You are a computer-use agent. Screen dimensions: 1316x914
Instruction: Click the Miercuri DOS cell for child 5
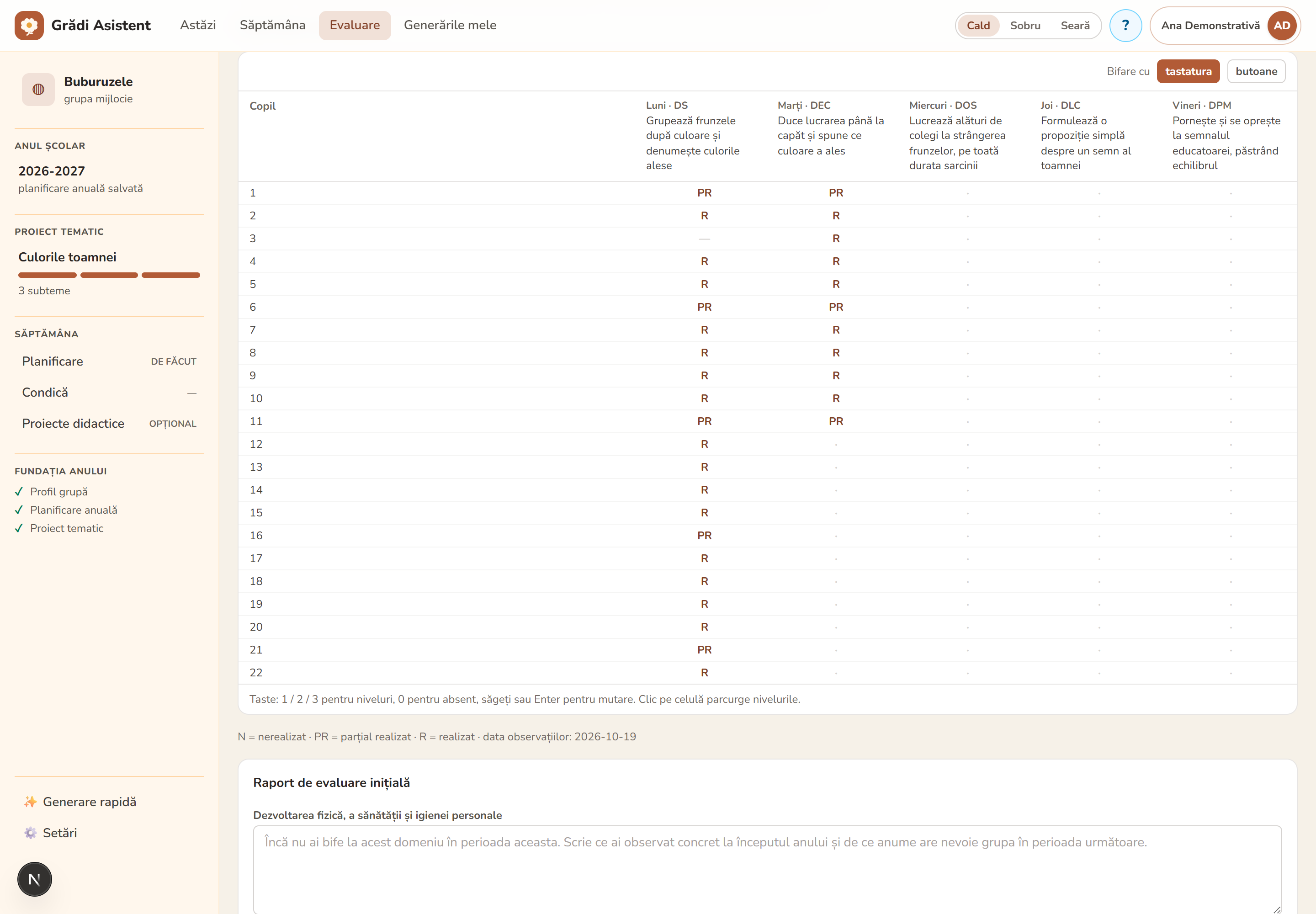[968, 284]
